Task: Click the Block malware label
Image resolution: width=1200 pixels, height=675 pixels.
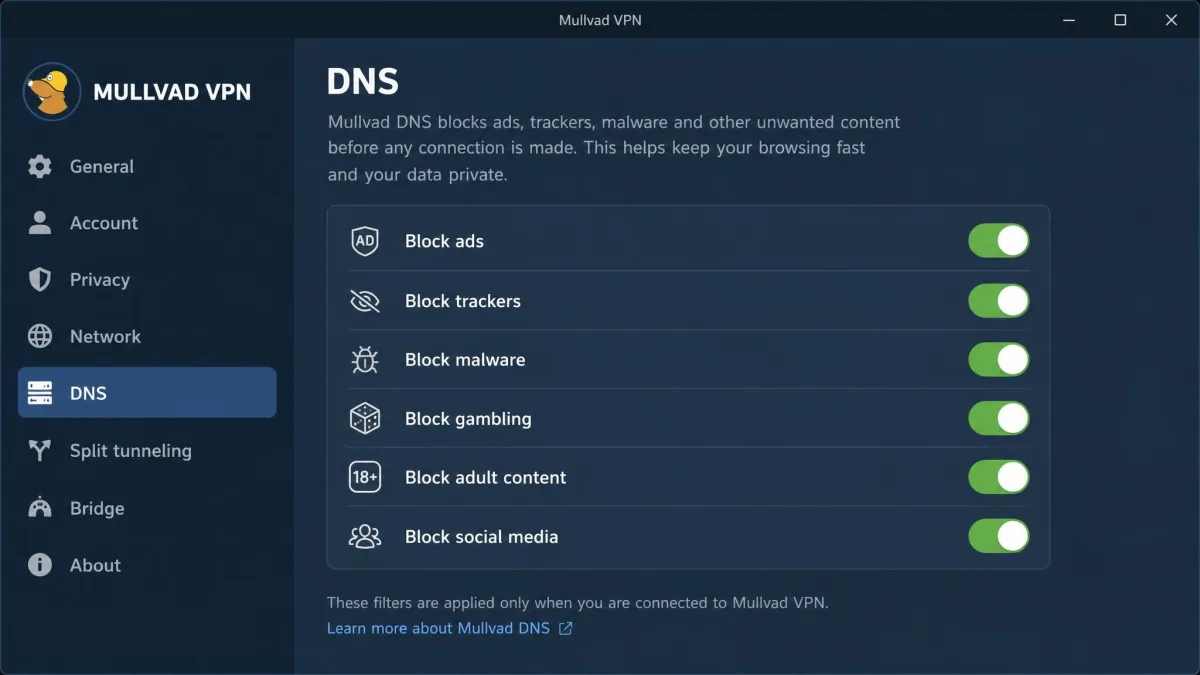Action: tap(465, 360)
